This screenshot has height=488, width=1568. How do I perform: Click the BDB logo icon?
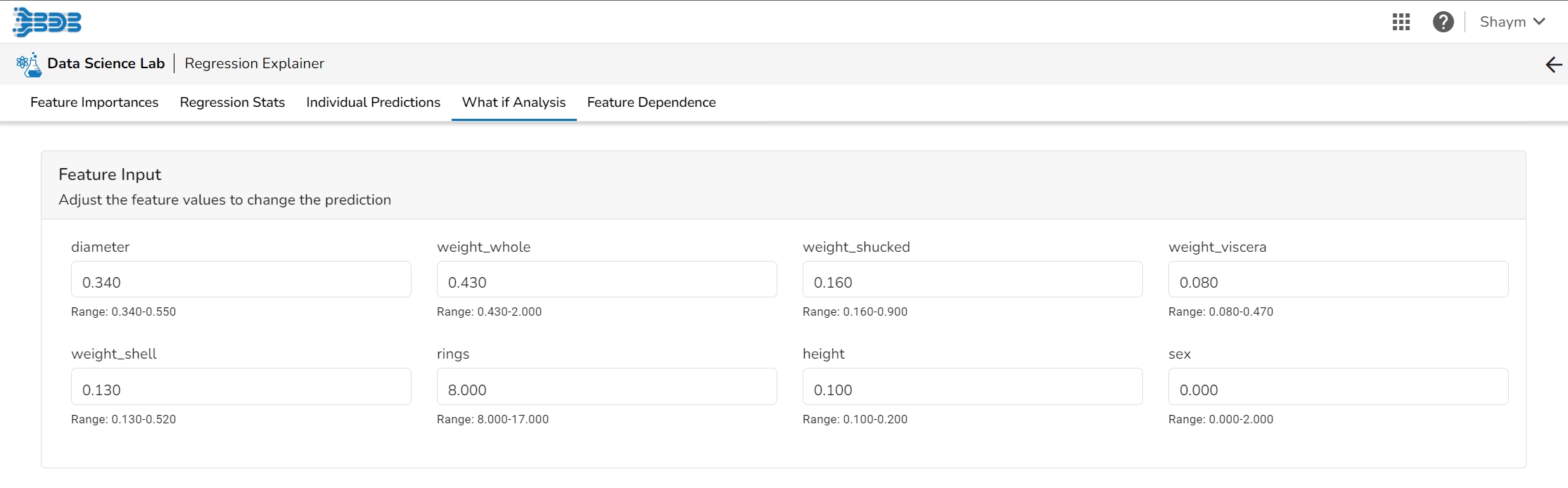click(47, 22)
